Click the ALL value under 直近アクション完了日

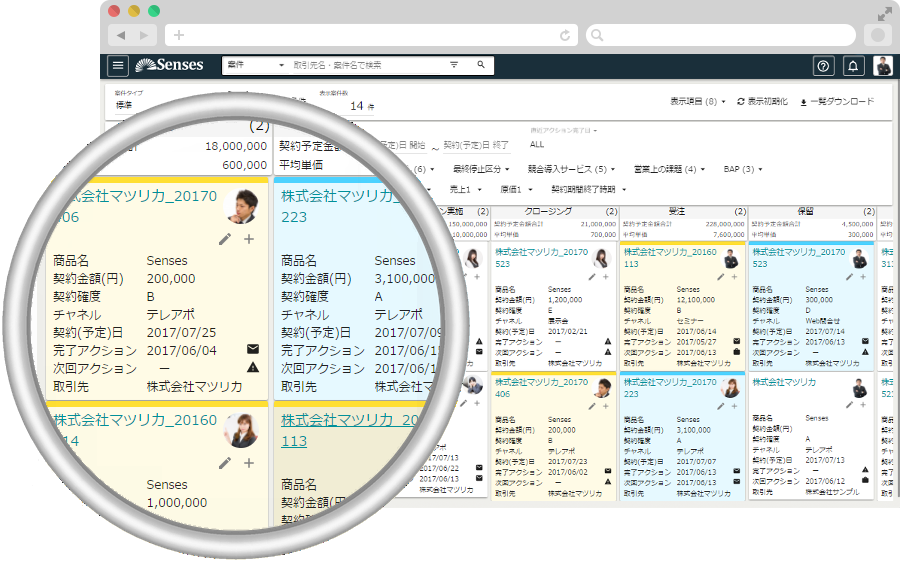(x=537, y=144)
